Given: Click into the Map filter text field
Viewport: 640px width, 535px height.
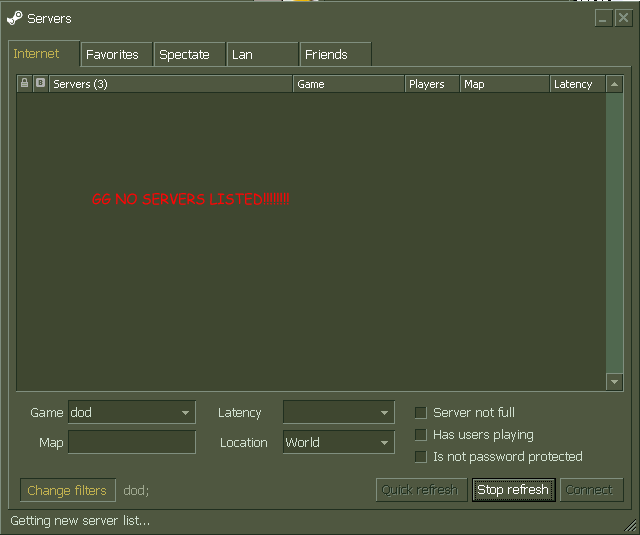Looking at the screenshot, I should point(132,443).
